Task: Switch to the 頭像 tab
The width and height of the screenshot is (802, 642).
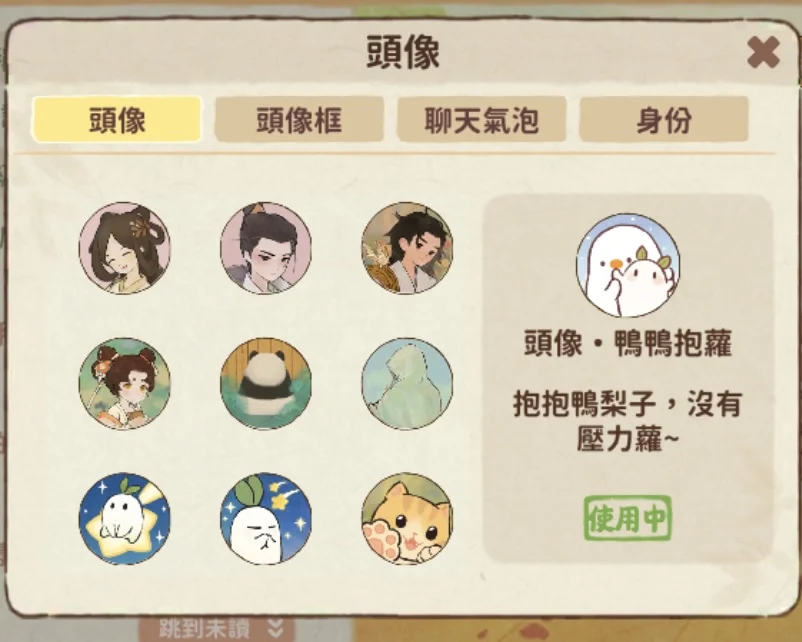Action: coord(117,119)
